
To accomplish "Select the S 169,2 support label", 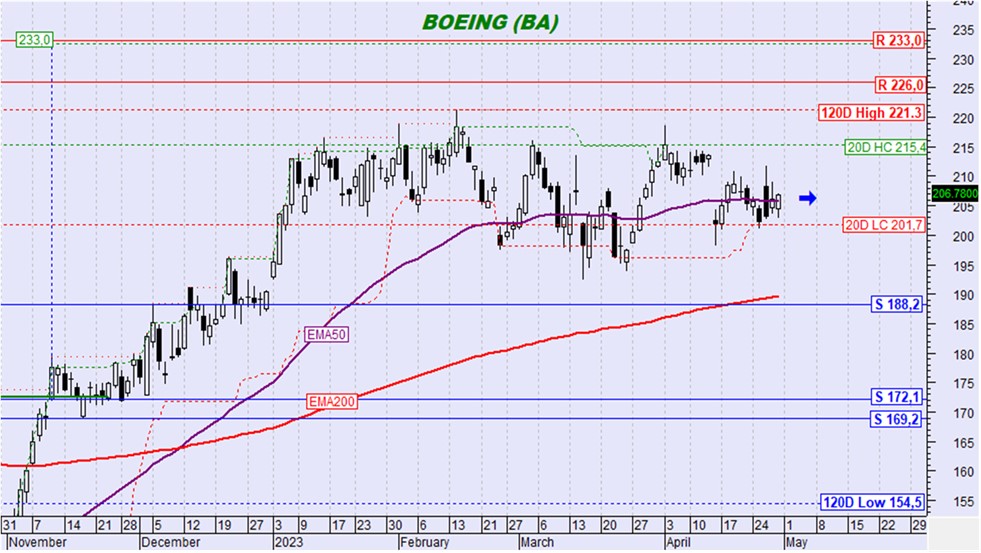I will click(897, 419).
